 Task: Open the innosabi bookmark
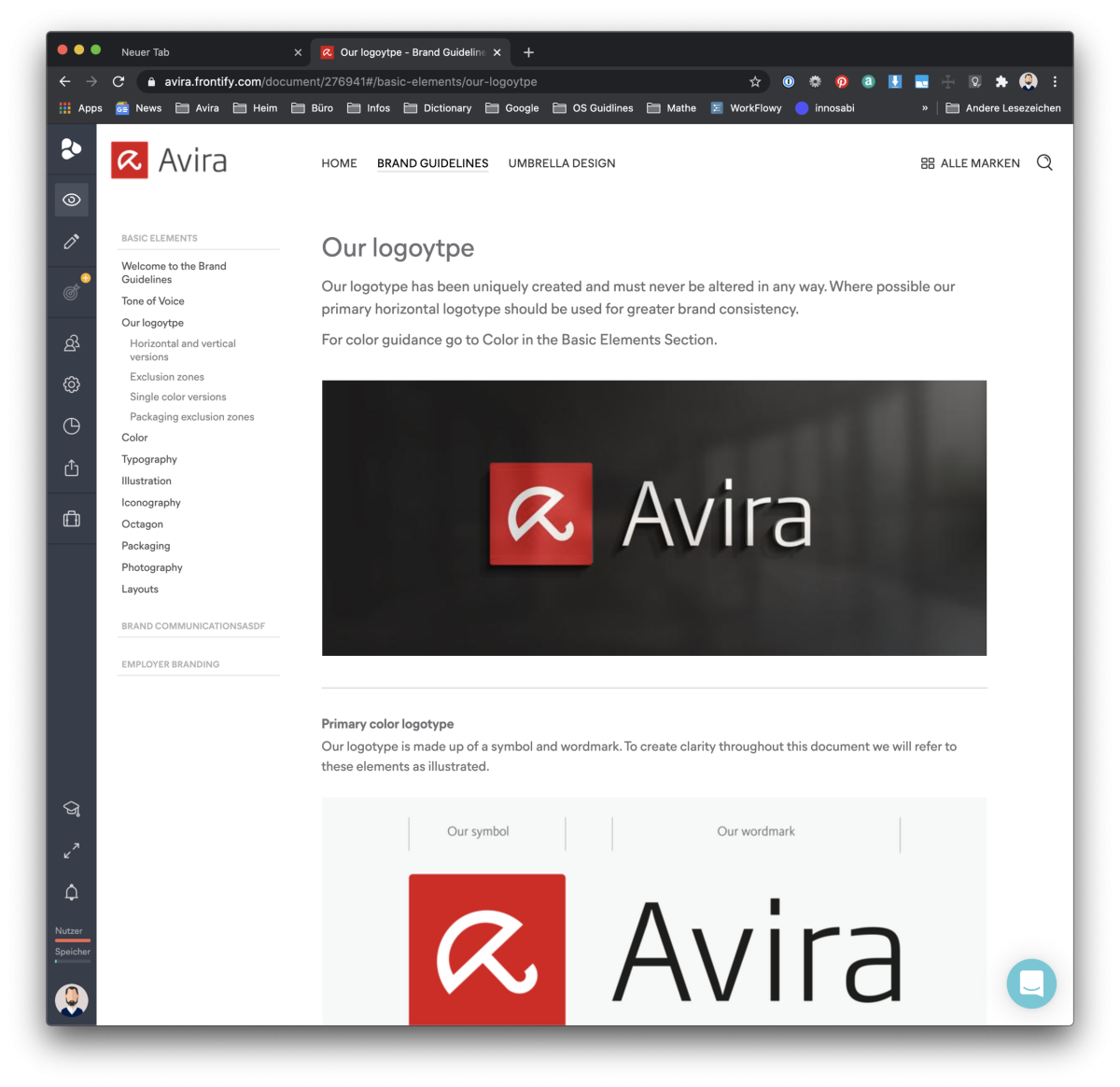[x=825, y=108]
